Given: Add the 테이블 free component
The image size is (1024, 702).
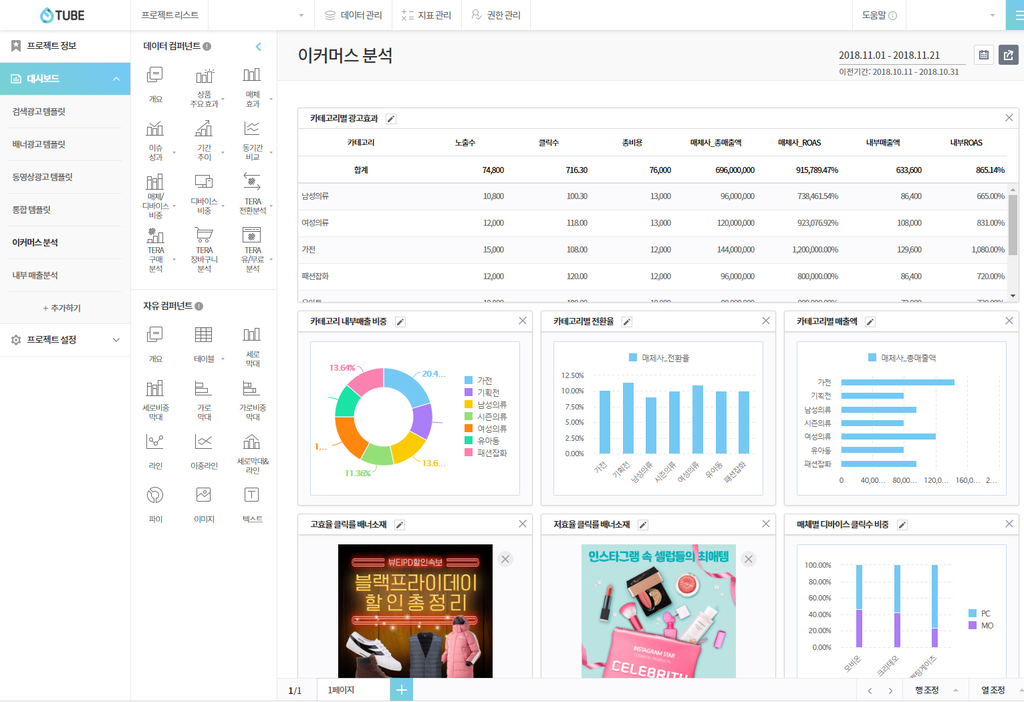Looking at the screenshot, I should coord(204,344).
